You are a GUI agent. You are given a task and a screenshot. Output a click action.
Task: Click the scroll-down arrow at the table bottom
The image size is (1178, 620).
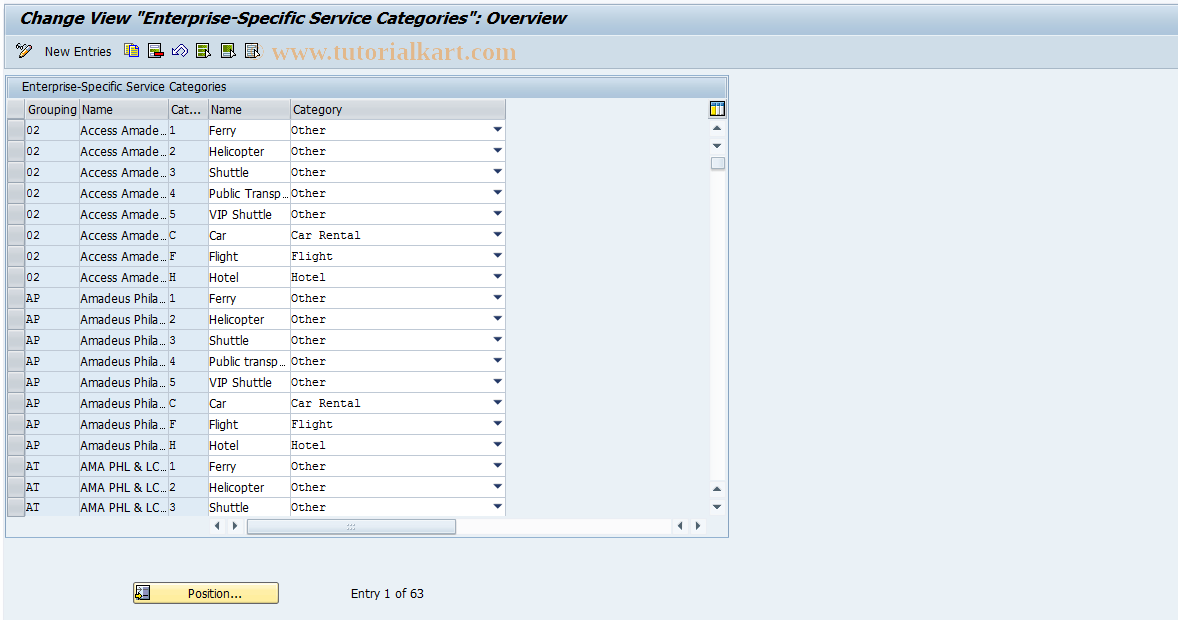click(717, 507)
